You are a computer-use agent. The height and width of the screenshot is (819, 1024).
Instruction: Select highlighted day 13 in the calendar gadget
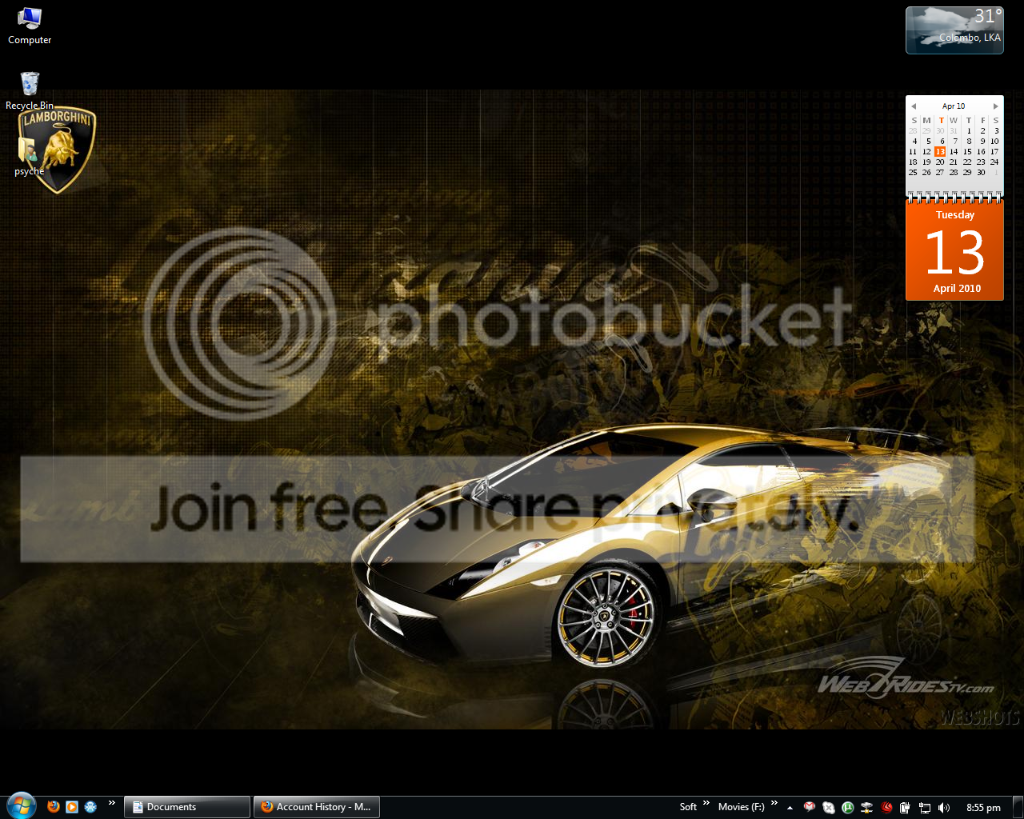[940, 152]
